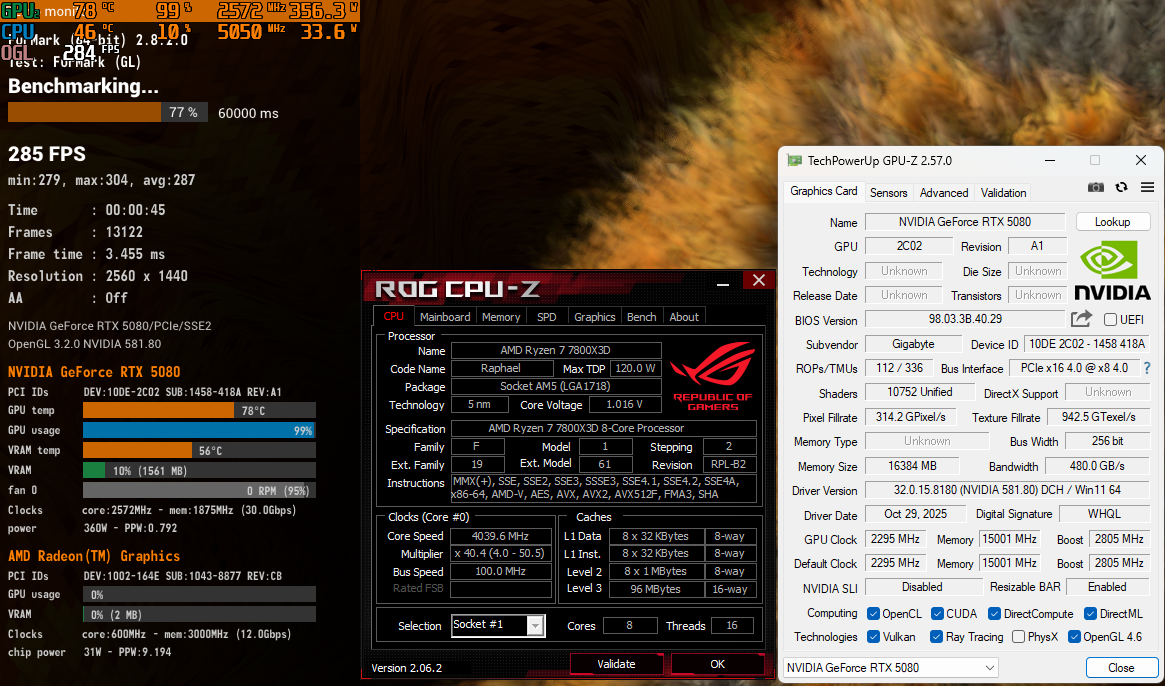The width and height of the screenshot is (1165, 686).
Task: Click the refresh icon in GPU-Z toolbar
Action: [x=1121, y=187]
